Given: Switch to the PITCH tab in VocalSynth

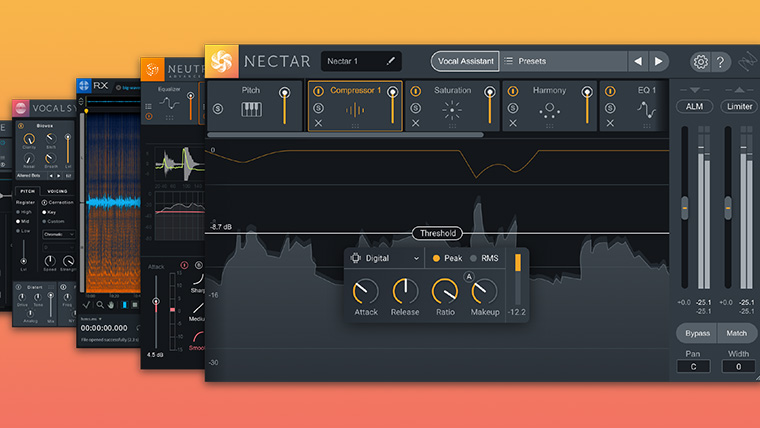Looking at the screenshot, I should [28, 191].
